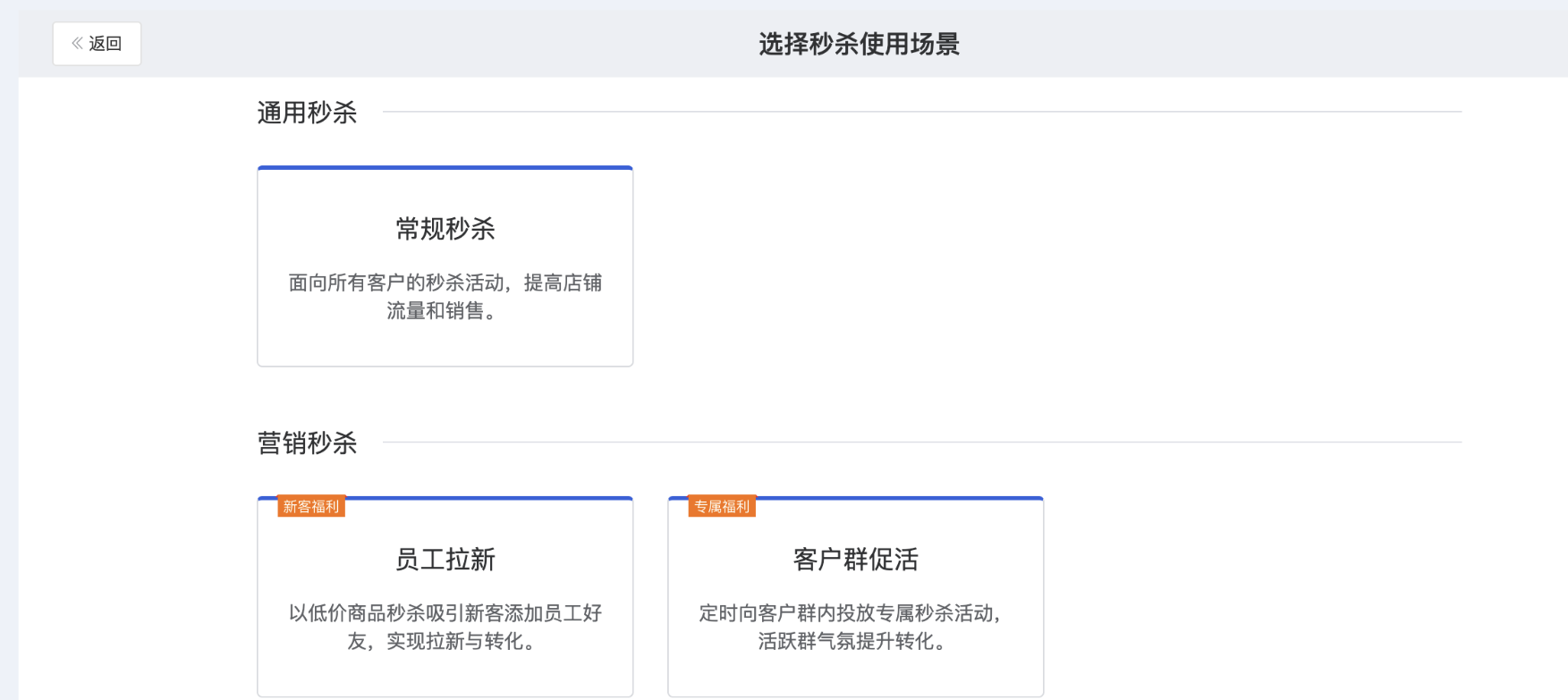Click the 营销秒杀 section heading
This screenshot has width=1568, height=700.
point(307,443)
